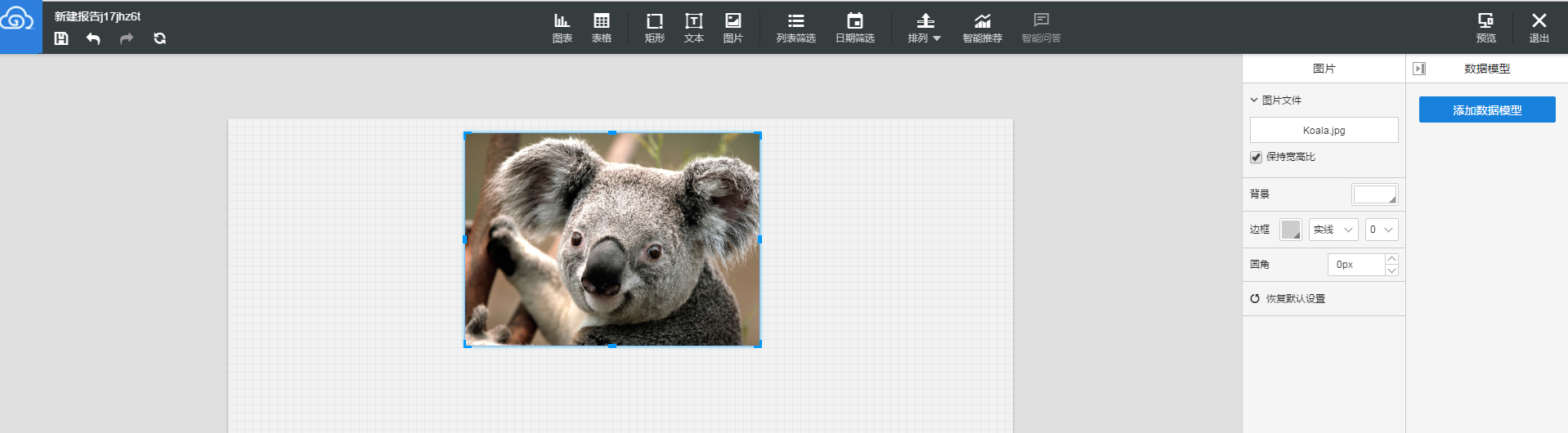Open the 边框 border color swatch

[1291, 230]
